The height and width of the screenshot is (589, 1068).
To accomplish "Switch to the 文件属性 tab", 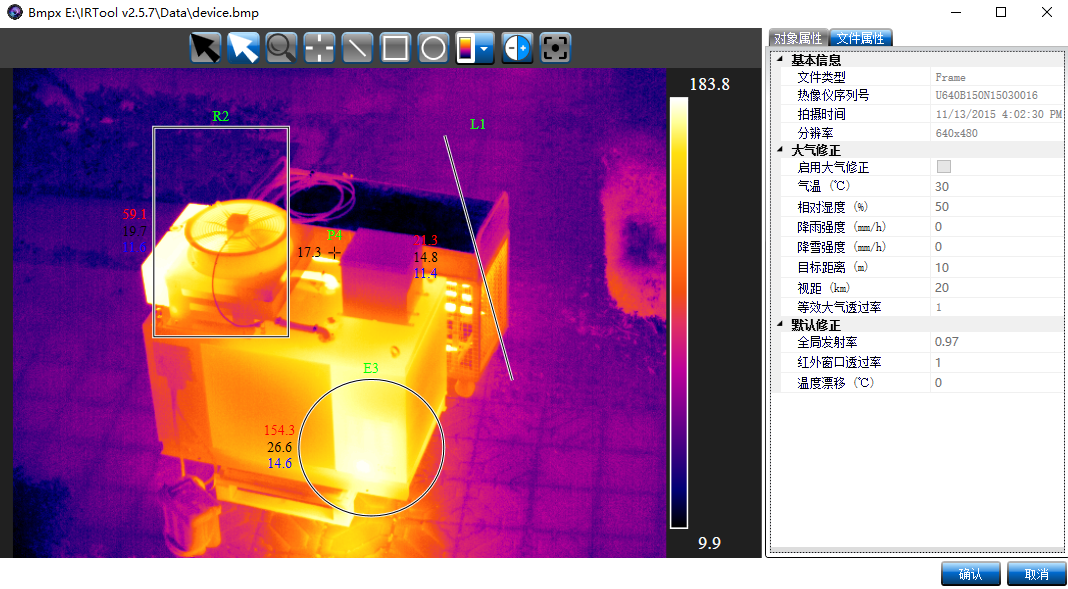I will click(860, 38).
